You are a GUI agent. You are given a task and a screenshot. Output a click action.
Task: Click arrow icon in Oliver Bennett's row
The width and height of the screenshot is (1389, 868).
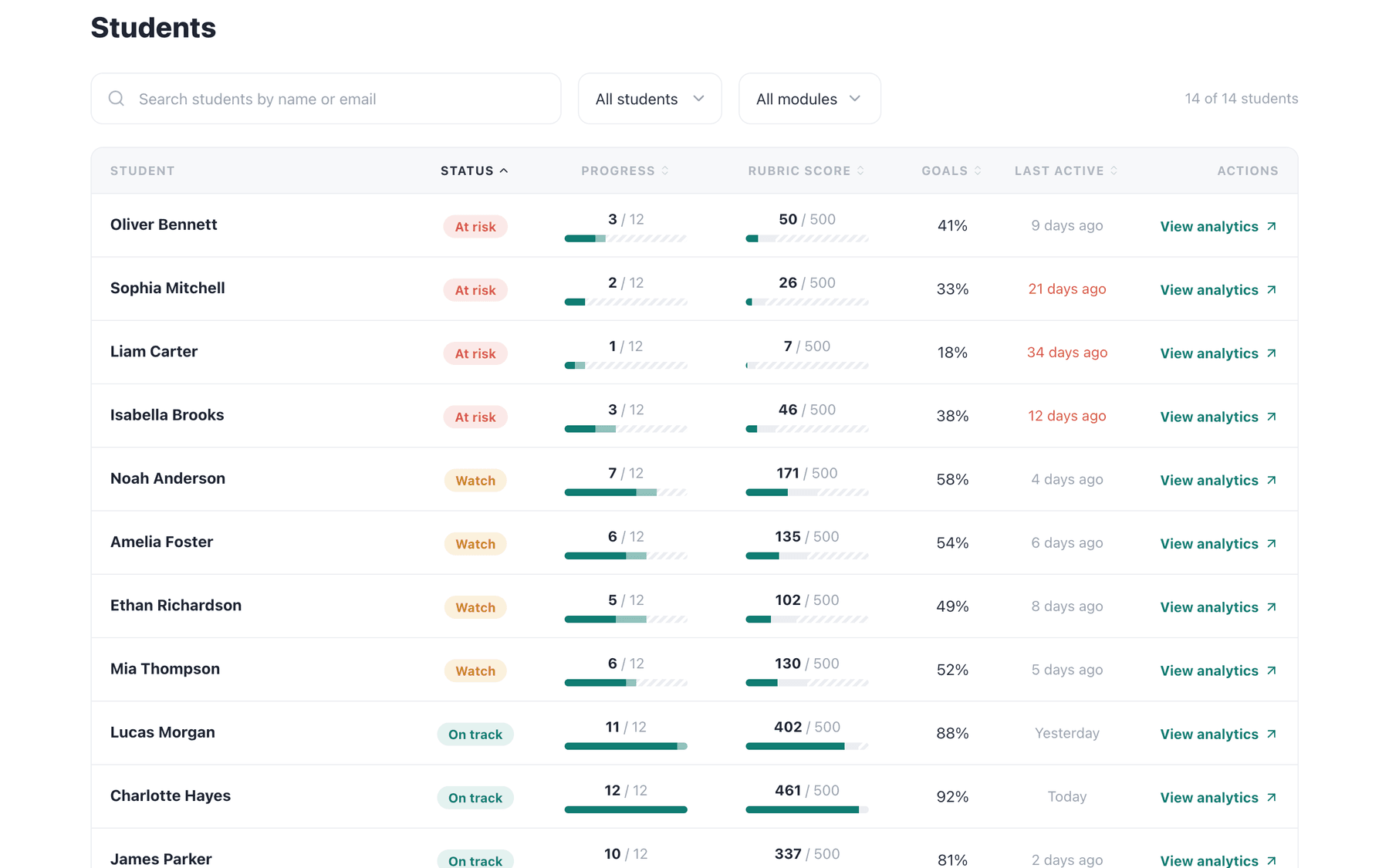pyautogui.click(x=1272, y=226)
